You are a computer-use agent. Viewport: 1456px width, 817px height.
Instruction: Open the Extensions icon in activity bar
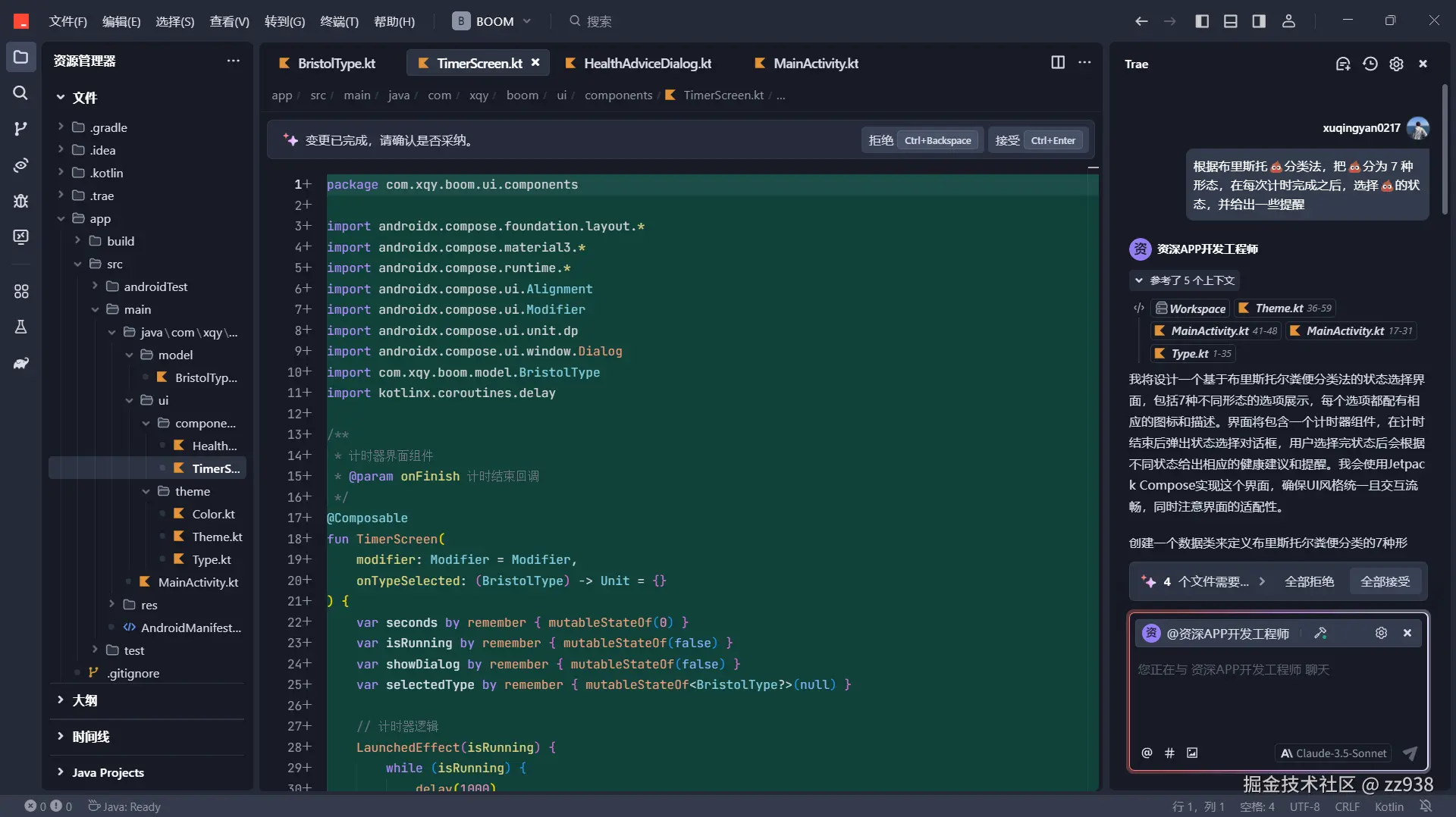point(20,291)
